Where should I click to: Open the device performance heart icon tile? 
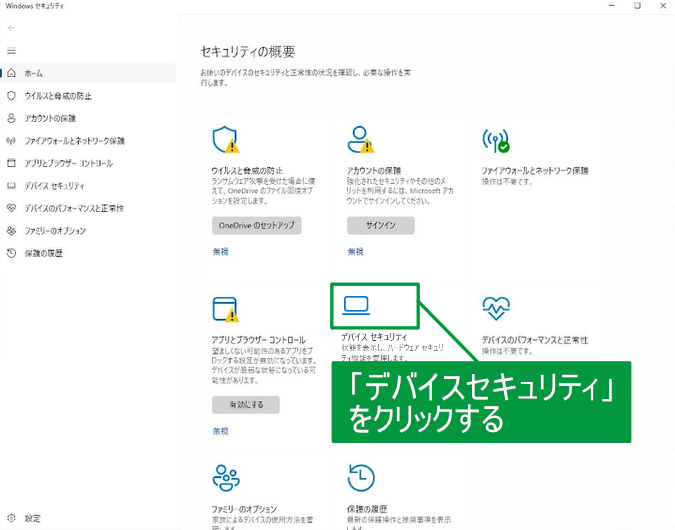(496, 306)
